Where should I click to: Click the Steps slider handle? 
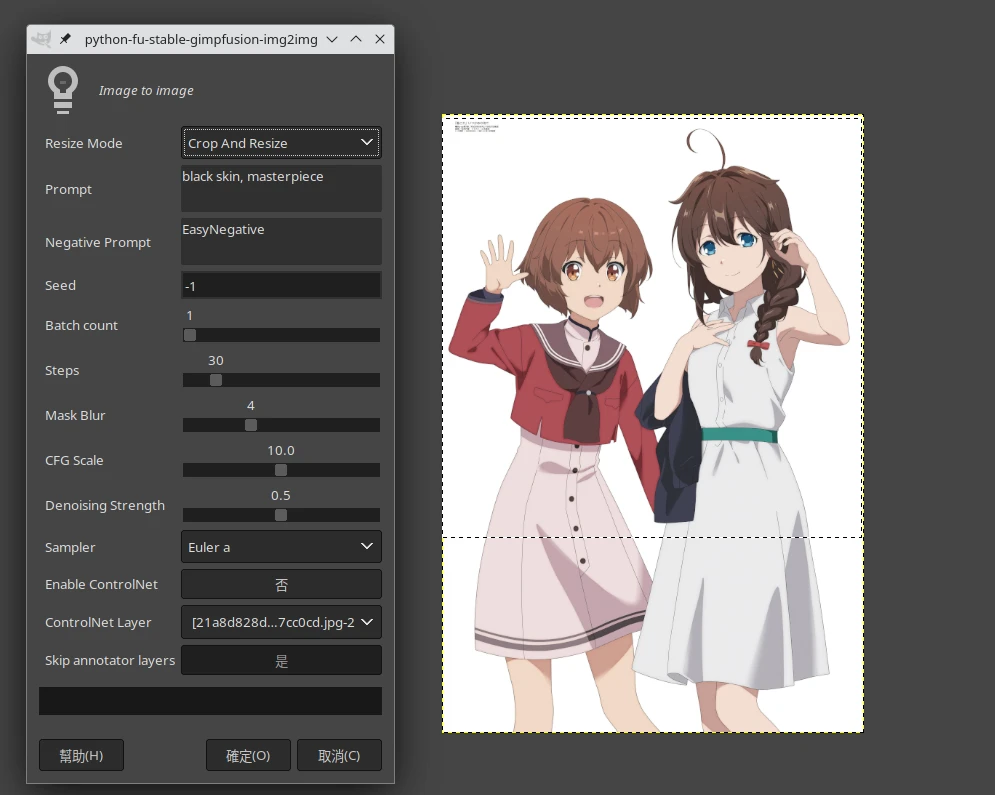pos(216,380)
